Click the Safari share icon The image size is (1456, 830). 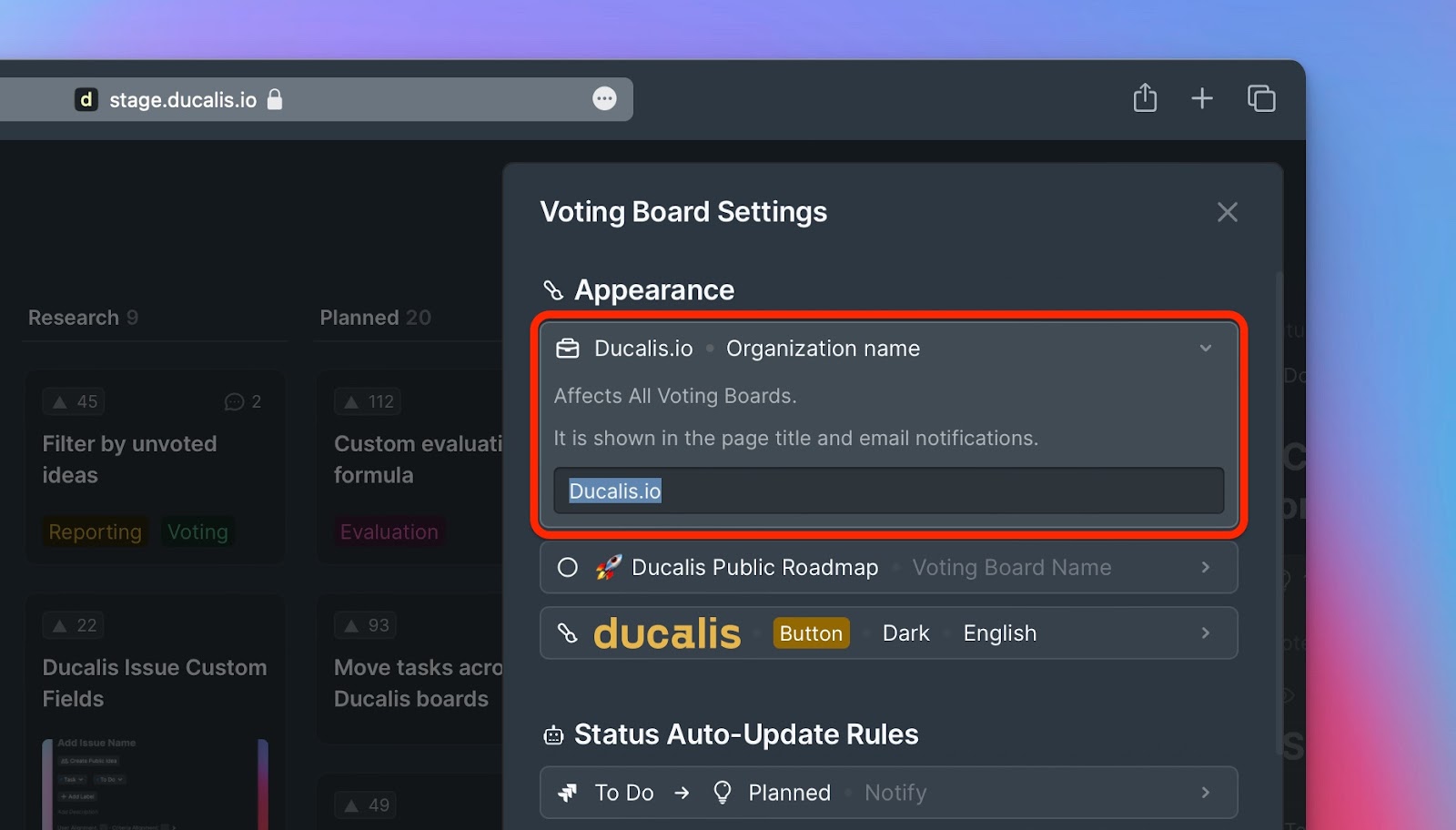[x=1145, y=97]
